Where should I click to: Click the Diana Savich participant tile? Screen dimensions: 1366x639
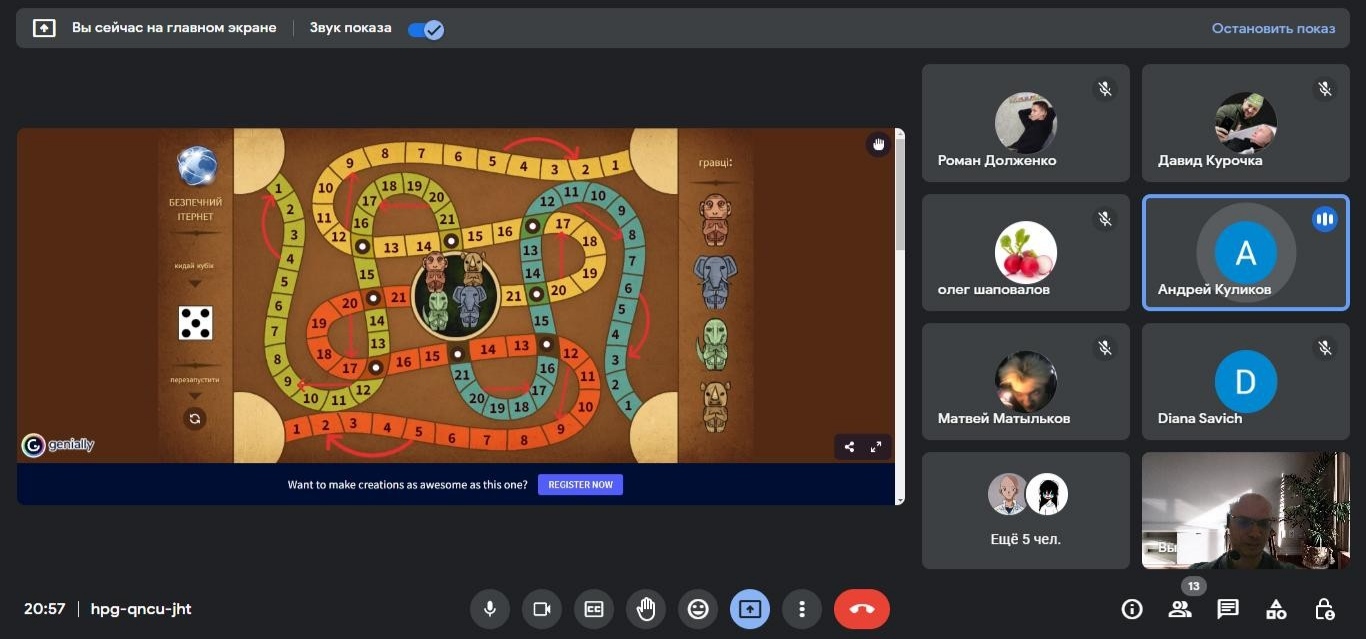1246,381
